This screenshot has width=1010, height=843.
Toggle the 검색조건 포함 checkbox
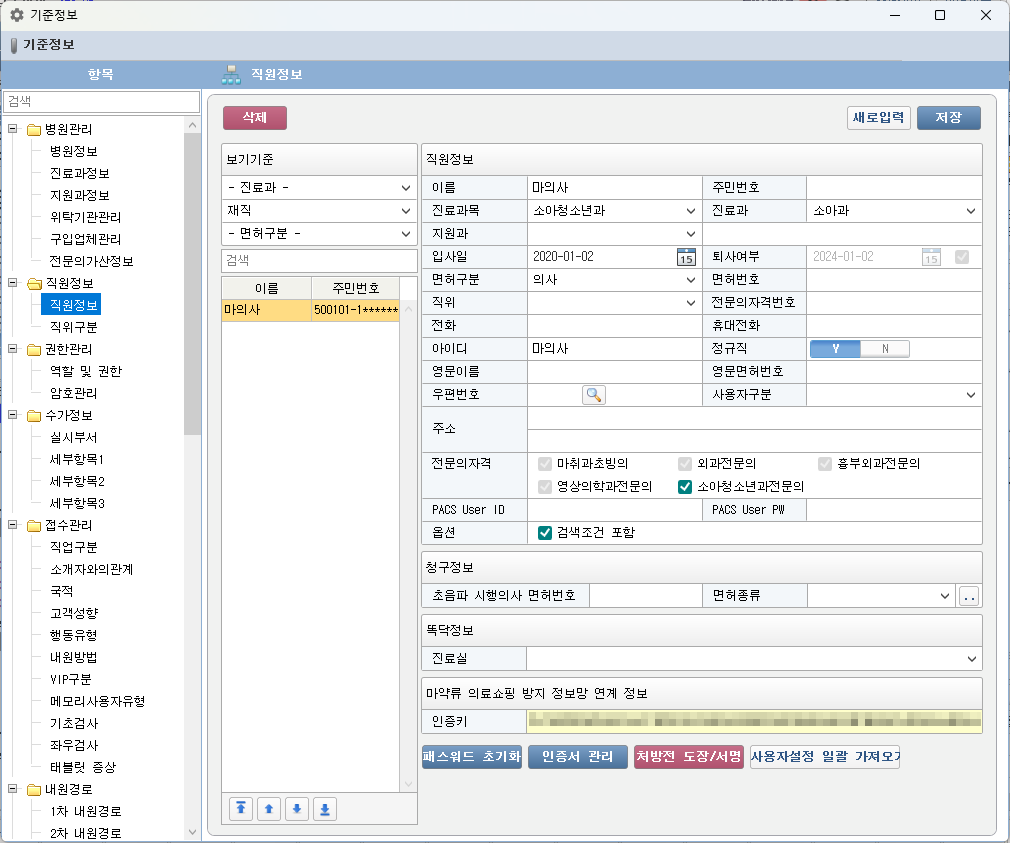click(x=545, y=533)
